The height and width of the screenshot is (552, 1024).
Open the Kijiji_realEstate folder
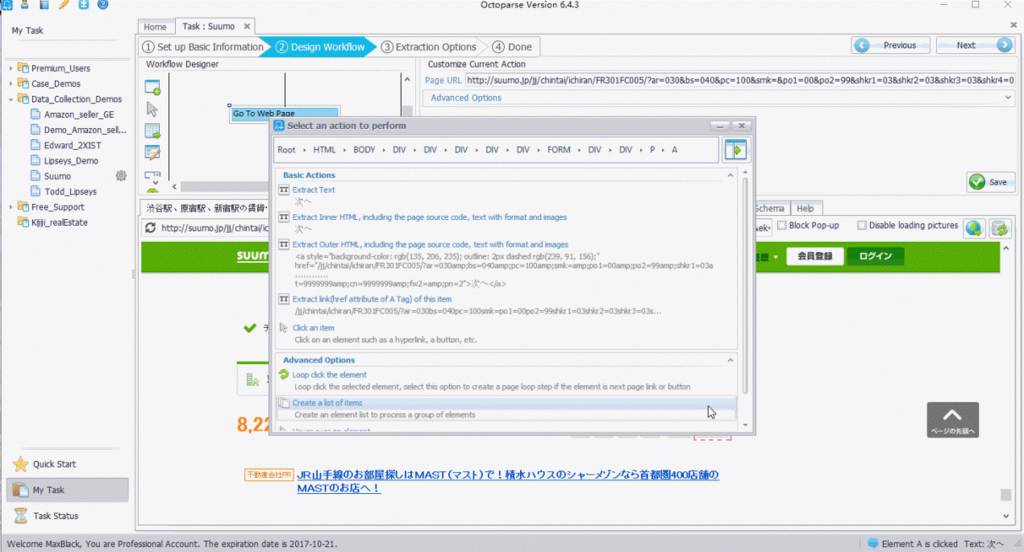59,222
